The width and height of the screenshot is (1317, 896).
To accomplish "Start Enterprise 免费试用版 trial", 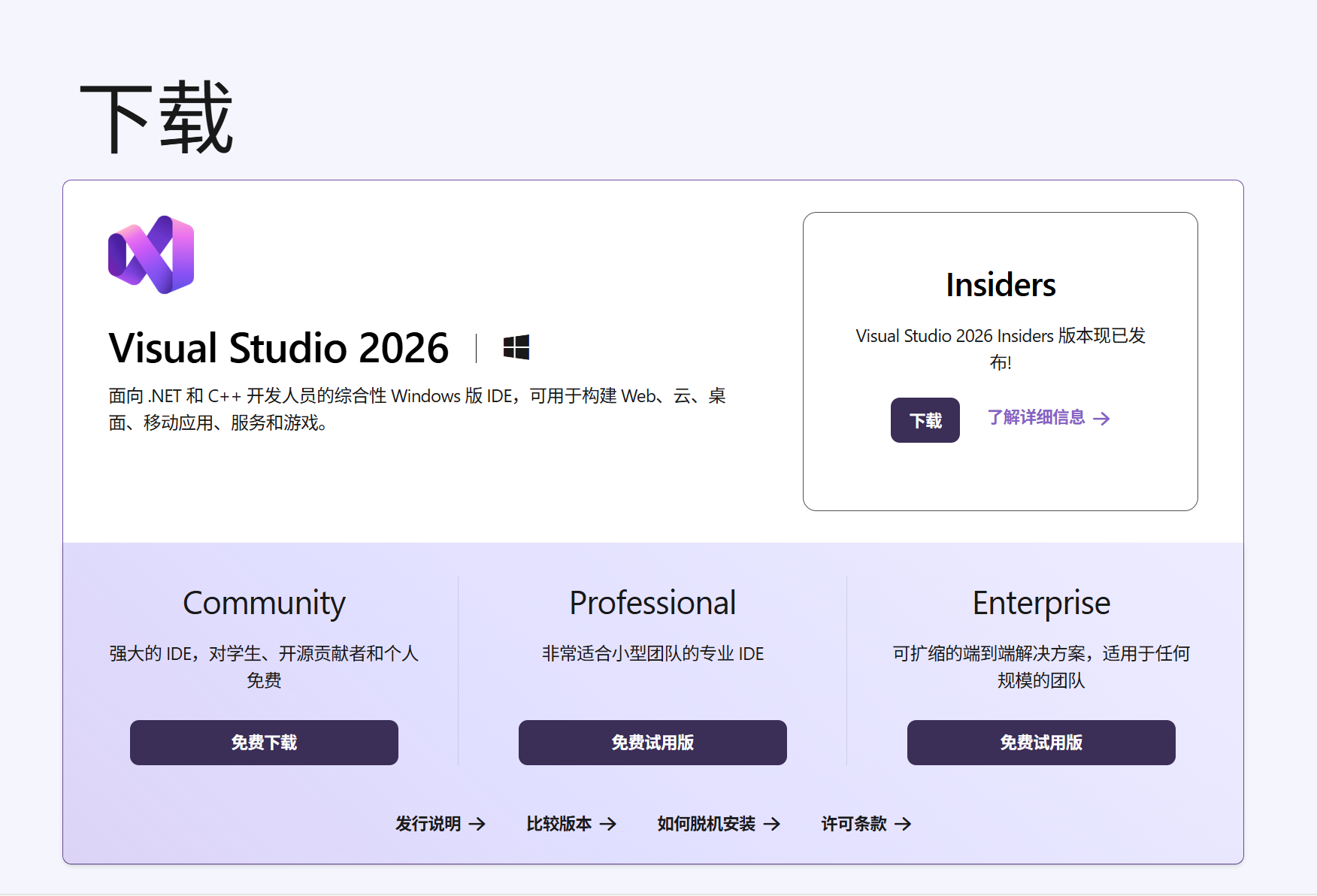I will [1040, 743].
